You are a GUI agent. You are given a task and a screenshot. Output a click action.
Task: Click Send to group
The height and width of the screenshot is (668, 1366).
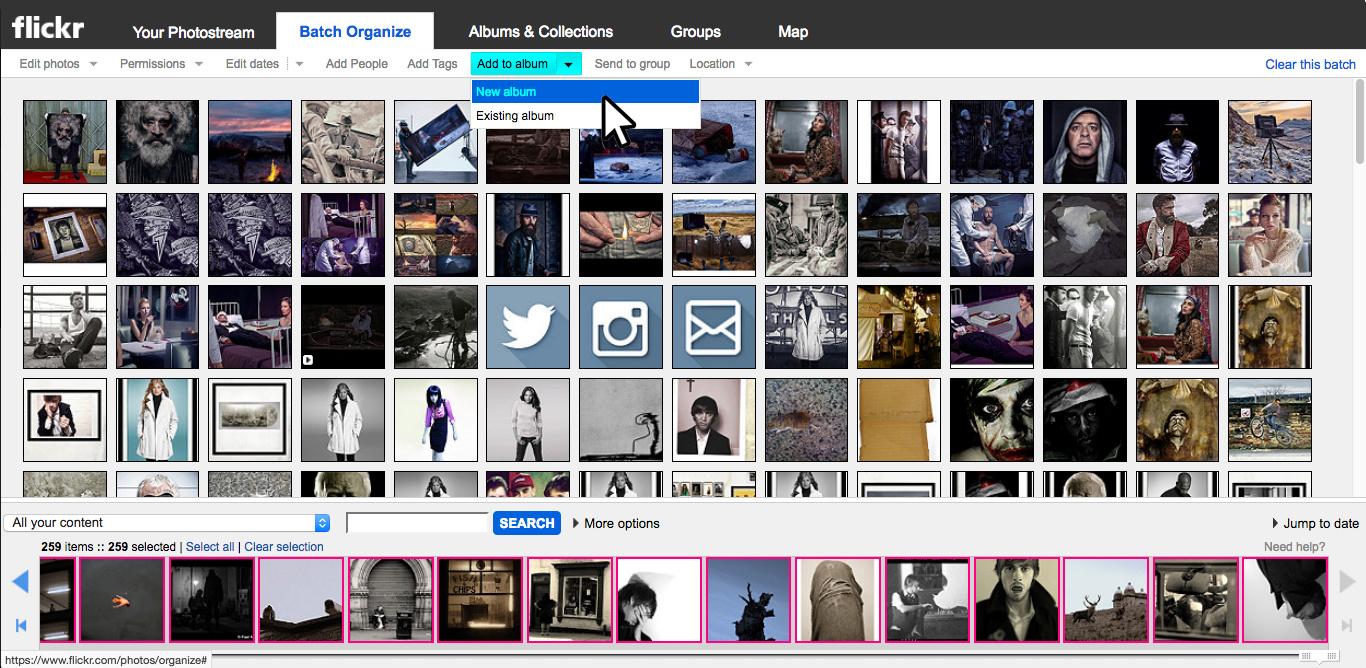point(632,64)
